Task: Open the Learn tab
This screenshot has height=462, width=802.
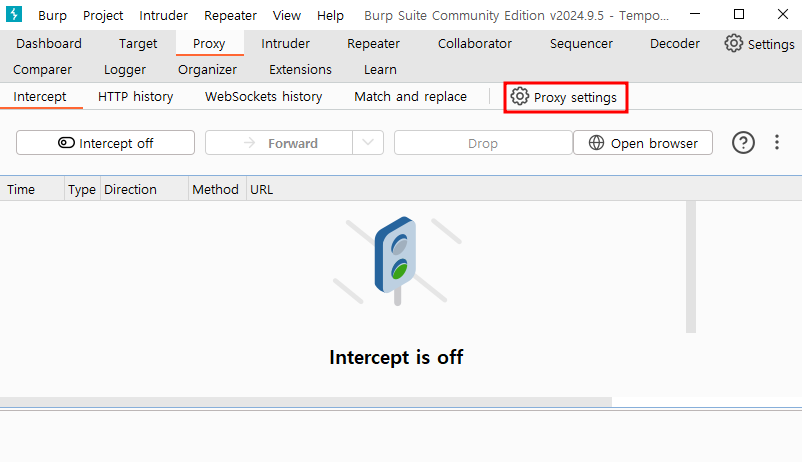Action: click(380, 69)
